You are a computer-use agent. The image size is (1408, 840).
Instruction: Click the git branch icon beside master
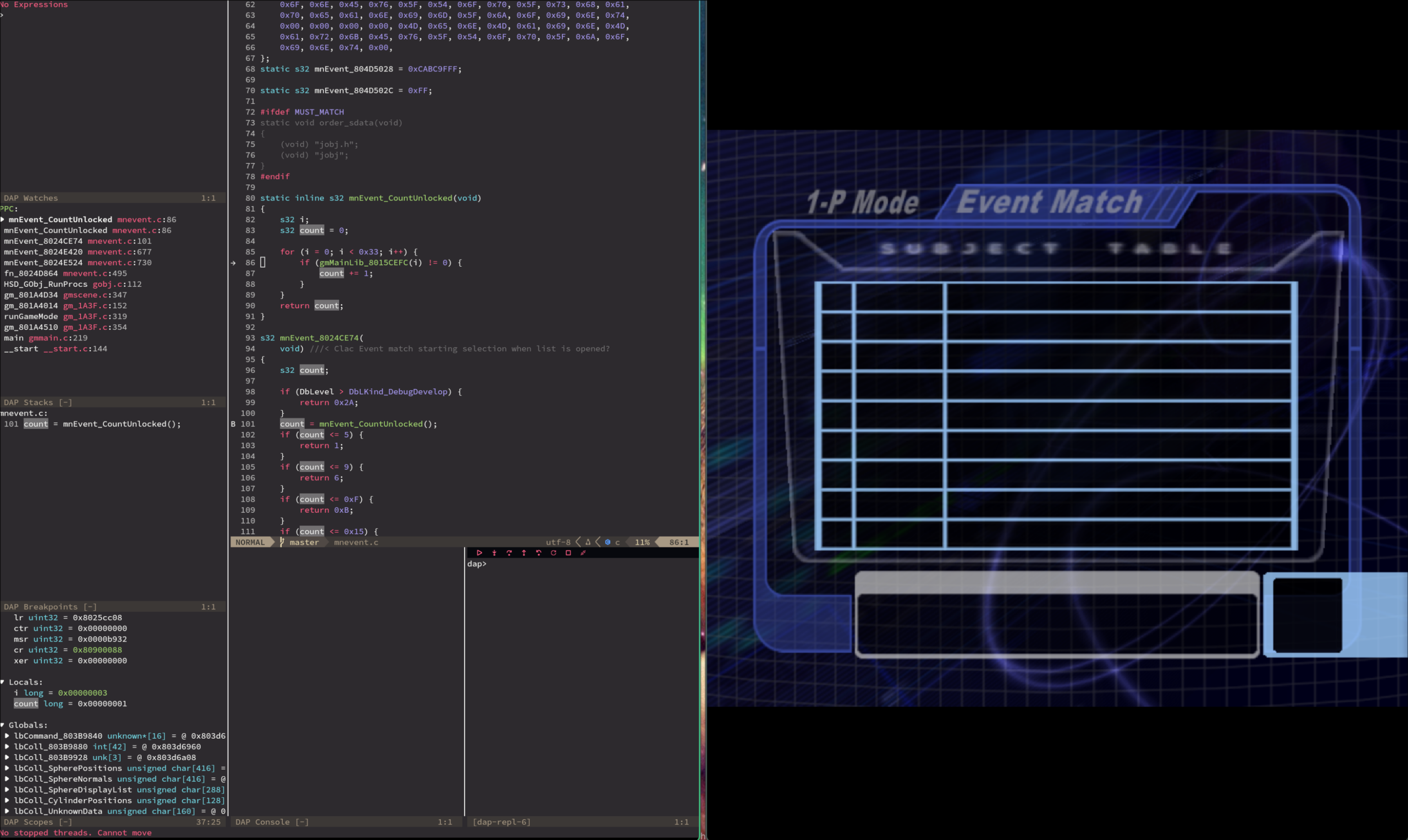pos(282,542)
